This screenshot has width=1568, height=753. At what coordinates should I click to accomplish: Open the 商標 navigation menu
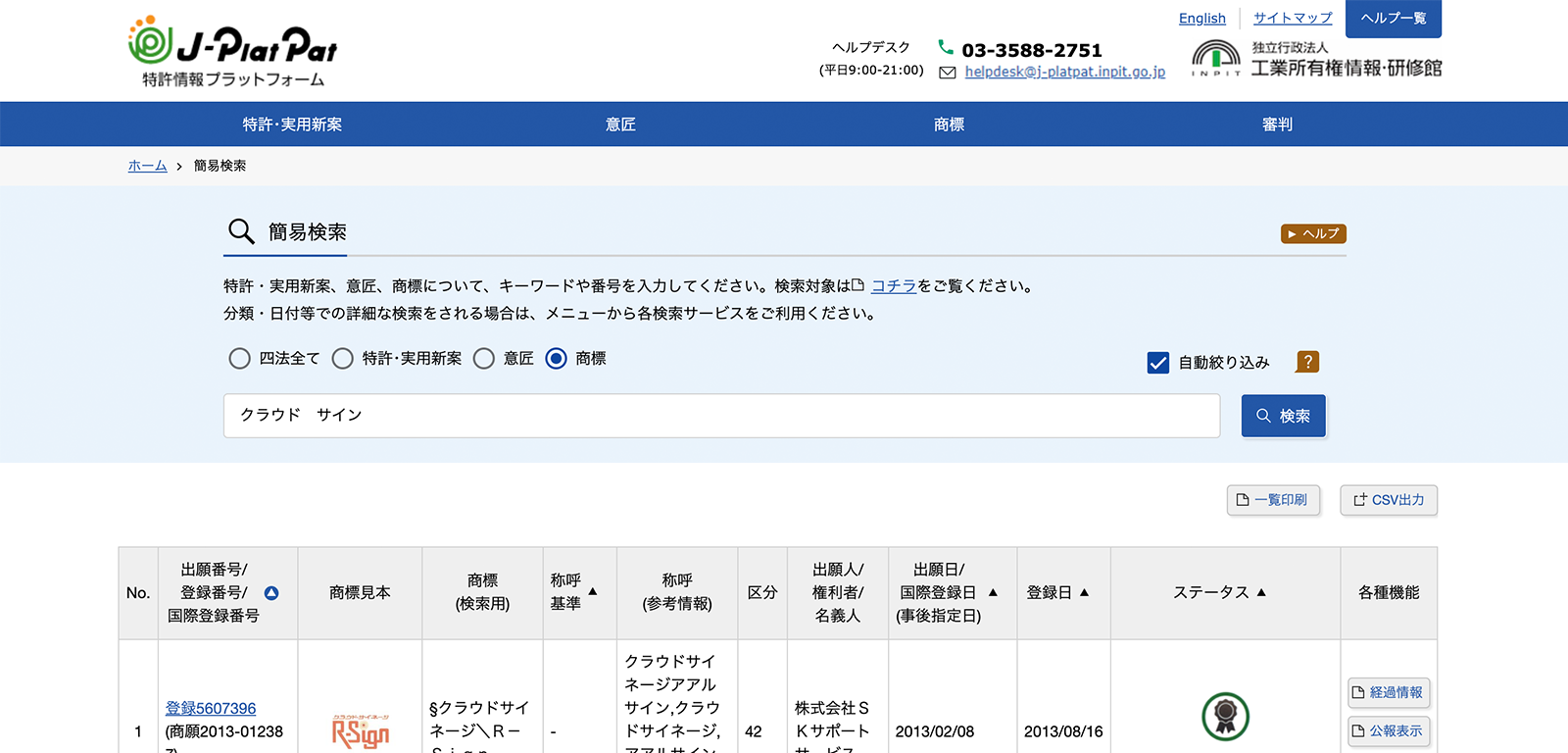tap(949, 125)
